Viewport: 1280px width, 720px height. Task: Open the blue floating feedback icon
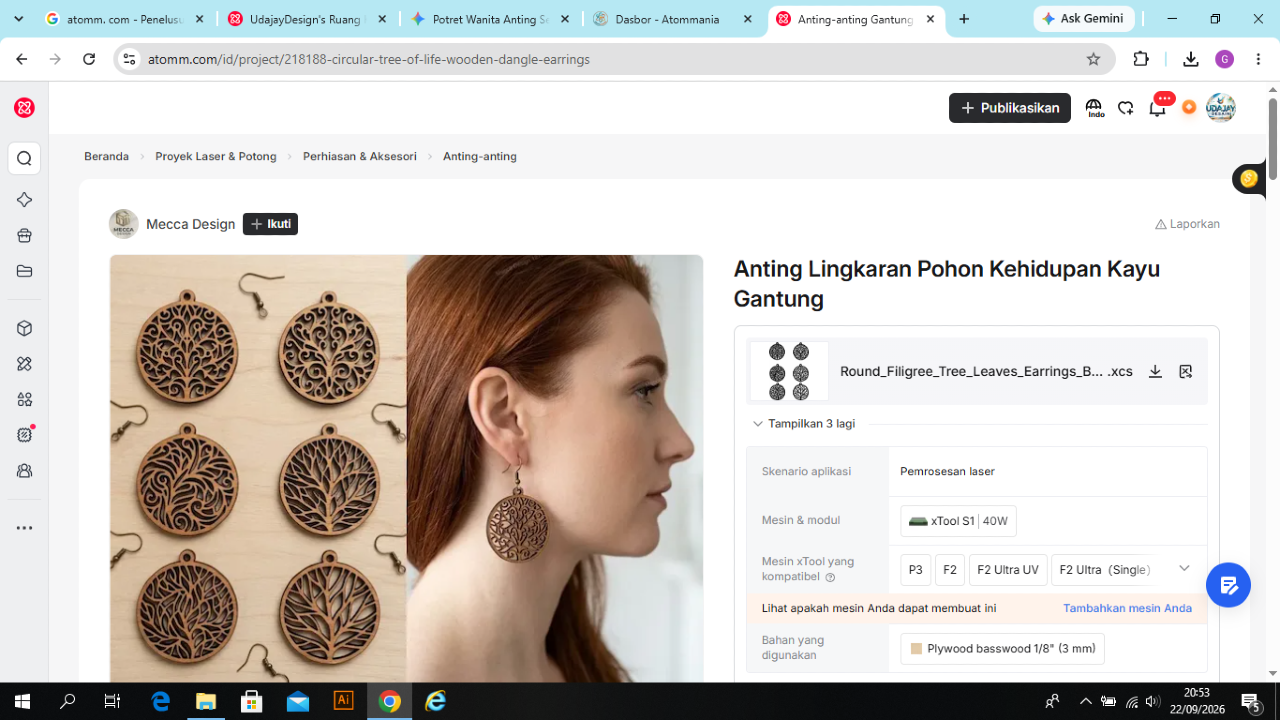tap(1229, 585)
